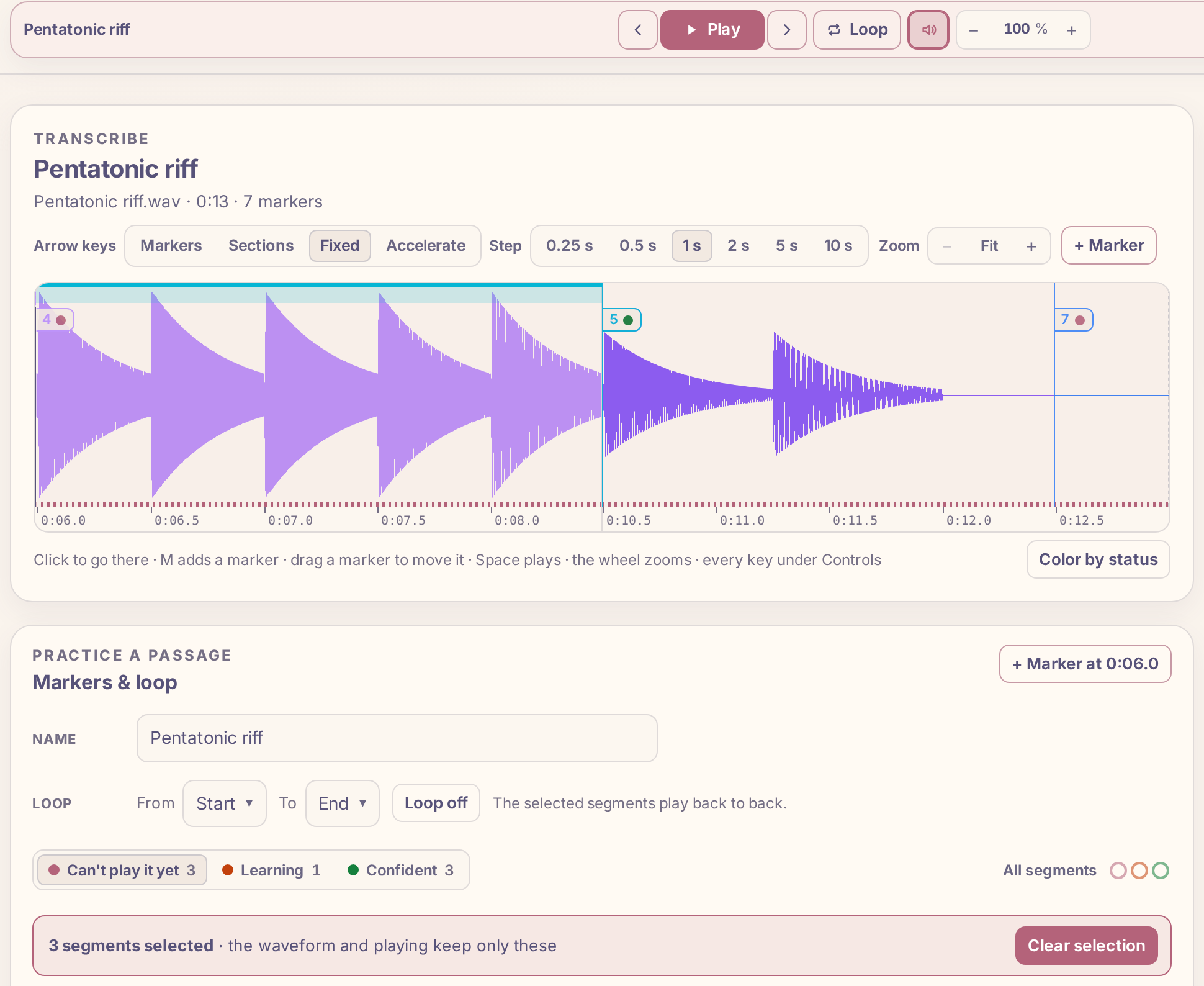Fit the waveform zoom

[x=989, y=246]
